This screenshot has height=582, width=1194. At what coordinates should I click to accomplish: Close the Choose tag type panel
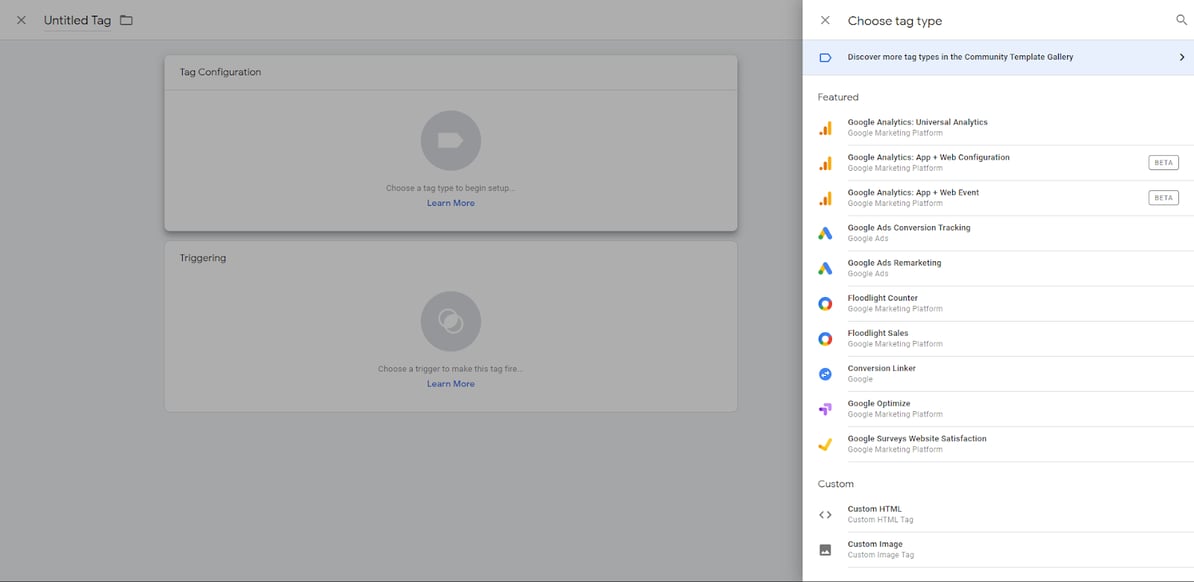point(825,20)
